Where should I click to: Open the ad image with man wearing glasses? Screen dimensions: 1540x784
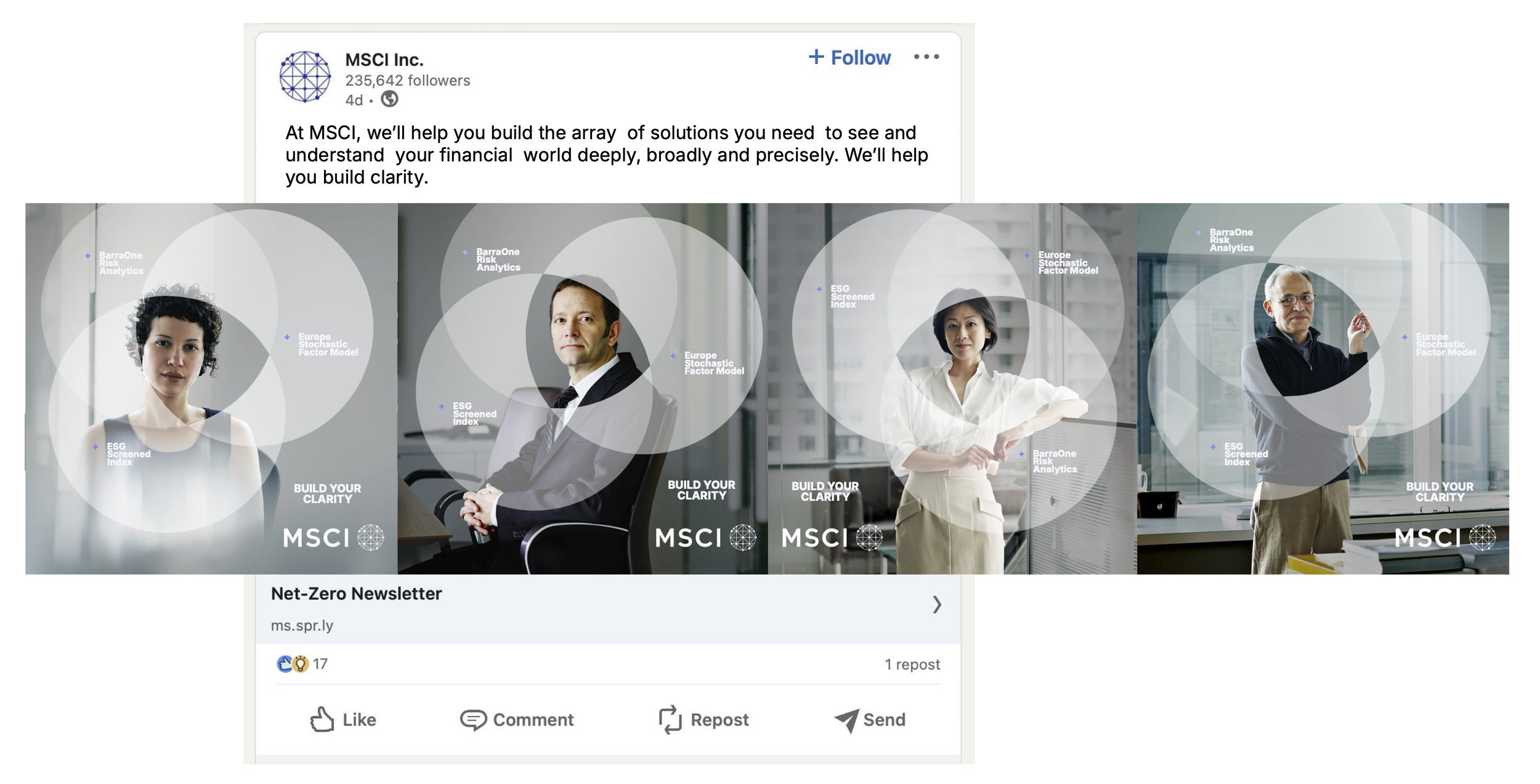(1323, 389)
